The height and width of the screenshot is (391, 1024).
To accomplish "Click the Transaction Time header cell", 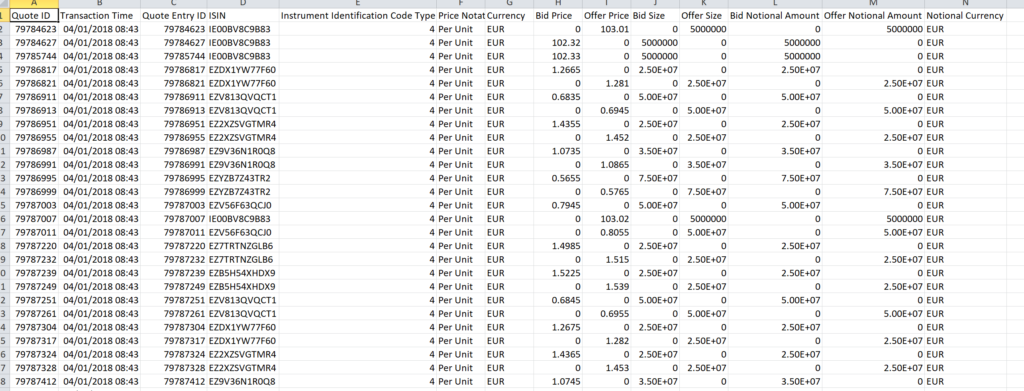I will coord(99,16).
